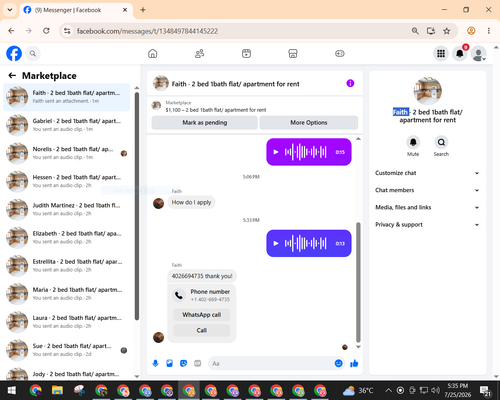The image size is (500, 400).
Task: Open Norelis conversation in list
Action: click(x=67, y=153)
